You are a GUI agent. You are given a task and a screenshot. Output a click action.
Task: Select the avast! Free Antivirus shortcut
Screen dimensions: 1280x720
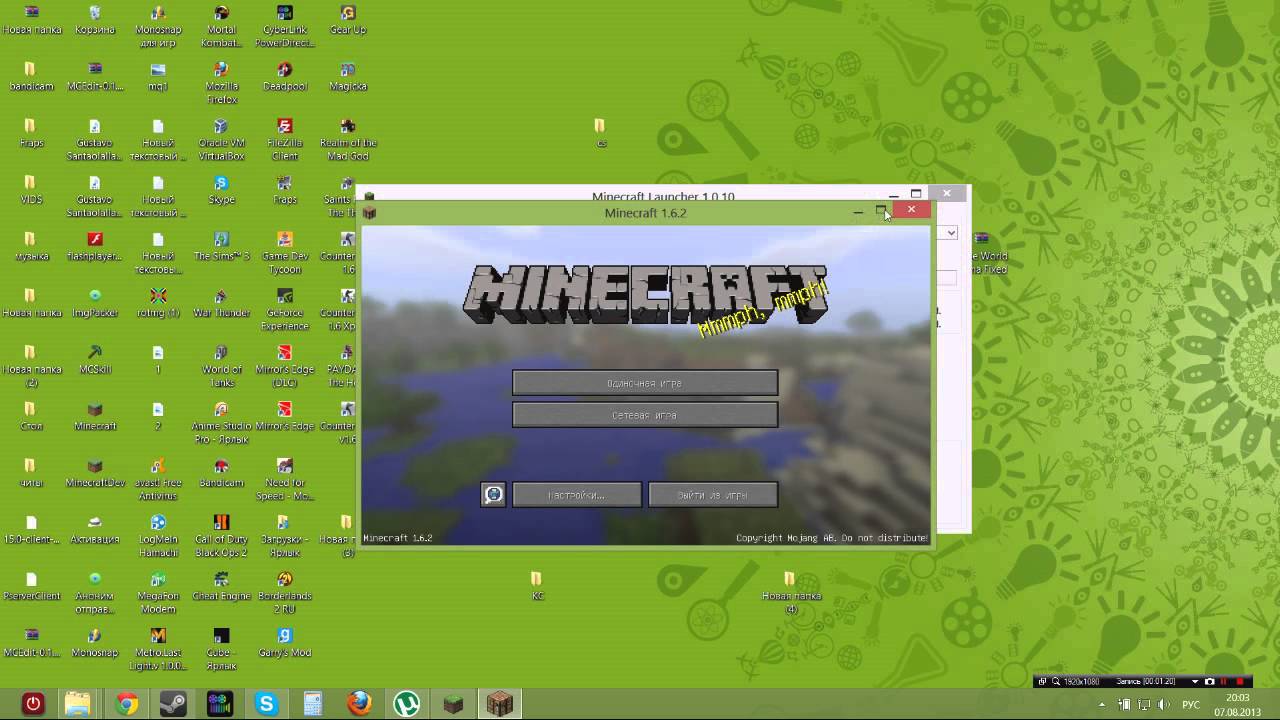pos(158,481)
